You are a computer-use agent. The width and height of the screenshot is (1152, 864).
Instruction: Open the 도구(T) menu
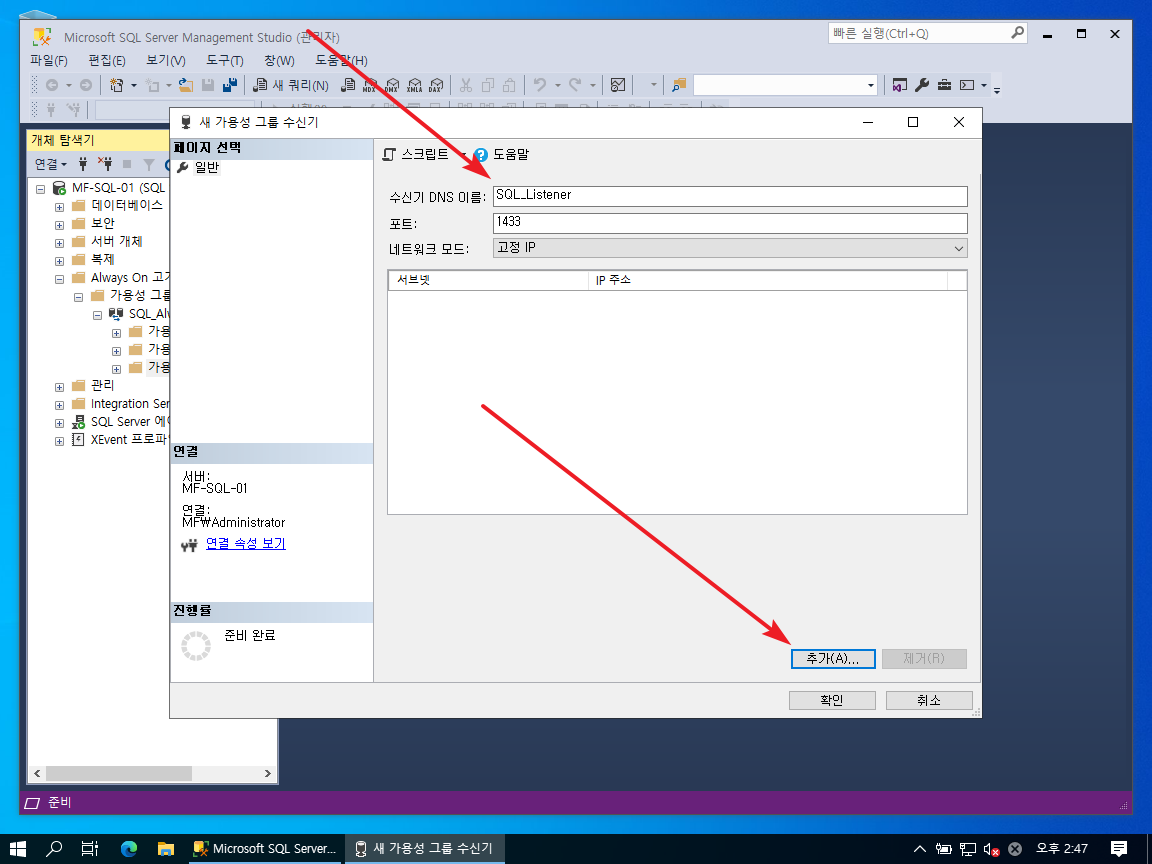(x=225, y=60)
